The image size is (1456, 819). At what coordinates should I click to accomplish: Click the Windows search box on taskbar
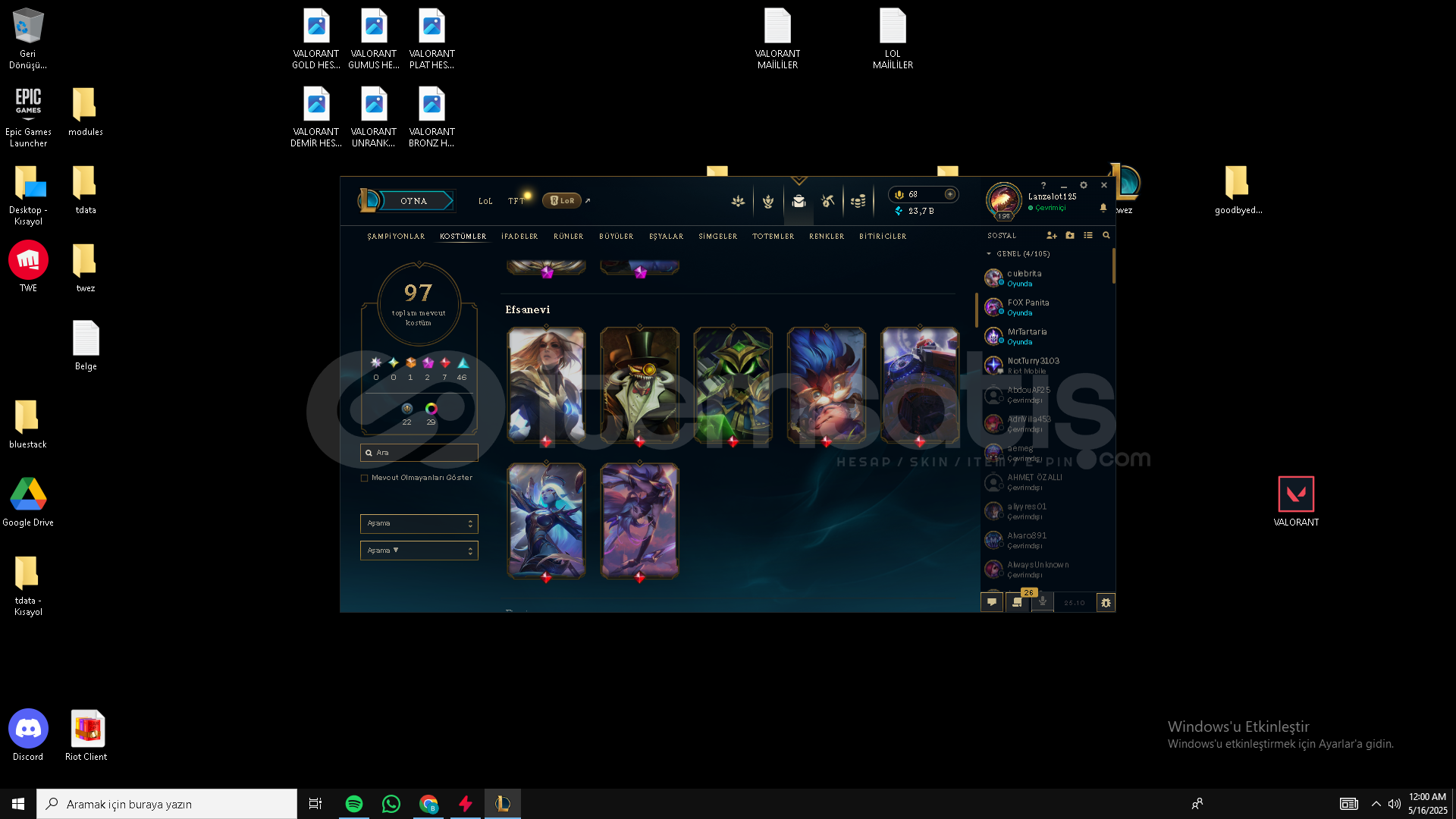click(x=167, y=804)
